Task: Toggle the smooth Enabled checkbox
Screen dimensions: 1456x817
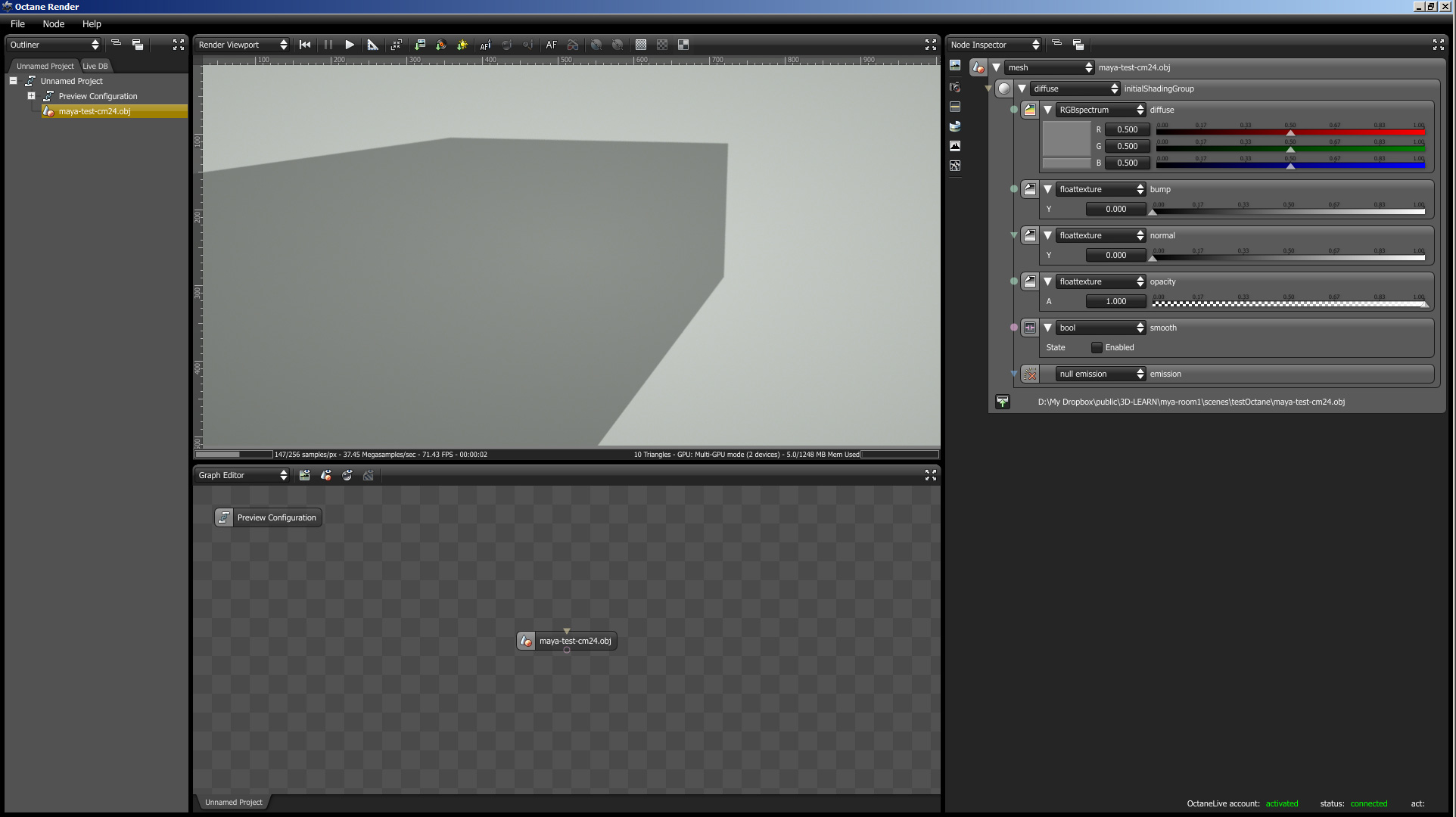Action: point(1097,348)
